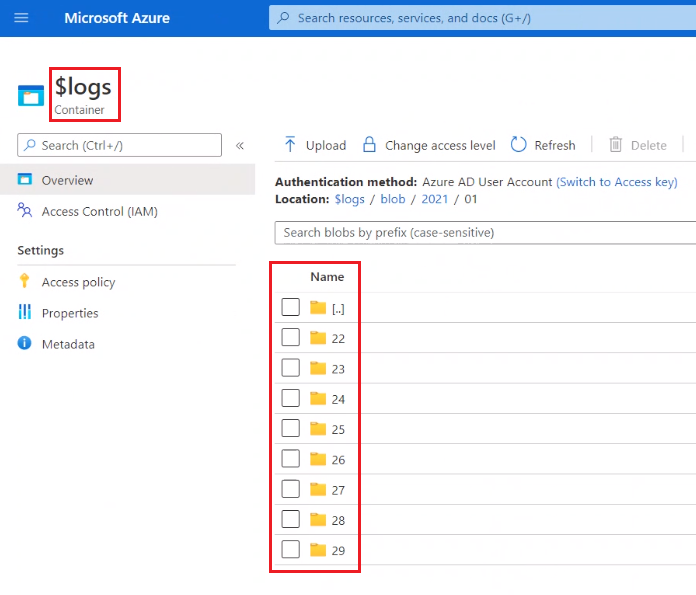Navigate to 2021 in the breadcrumb

coord(435,199)
